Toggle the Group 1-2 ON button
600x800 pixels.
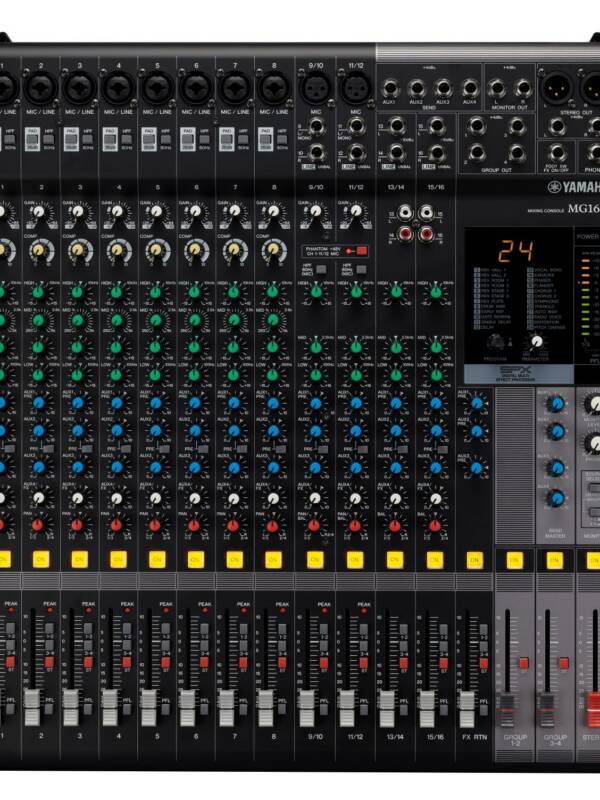(x=514, y=560)
